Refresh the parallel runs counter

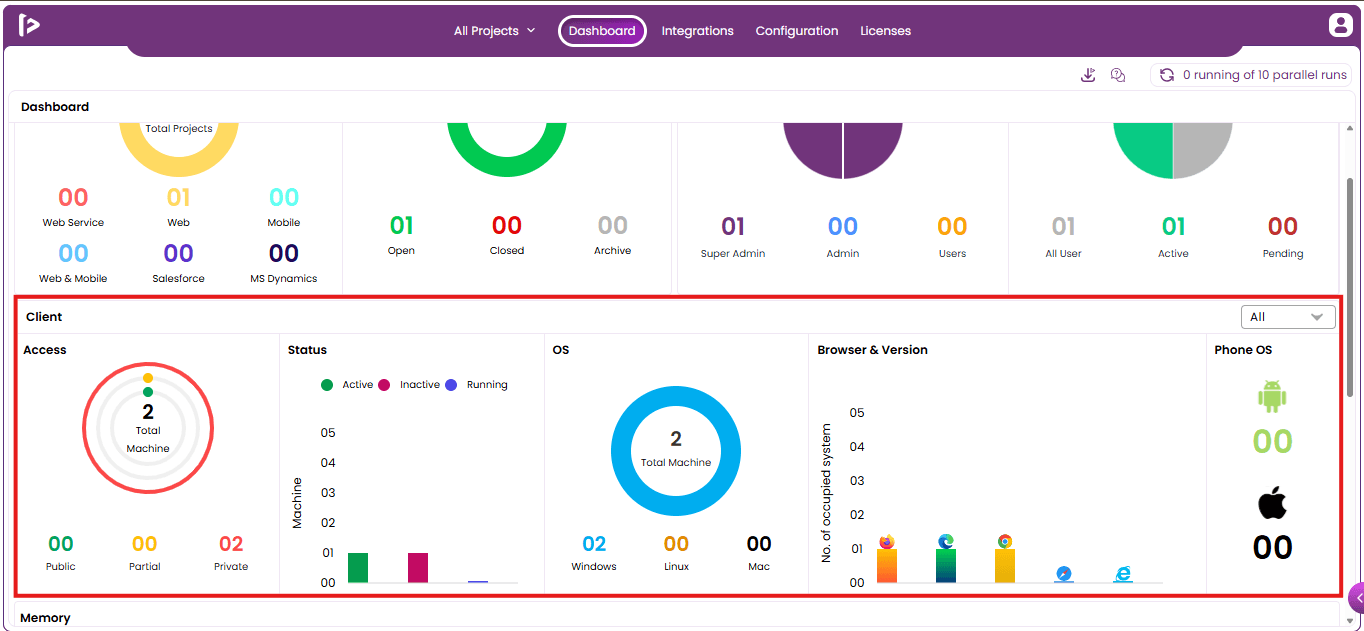1166,75
